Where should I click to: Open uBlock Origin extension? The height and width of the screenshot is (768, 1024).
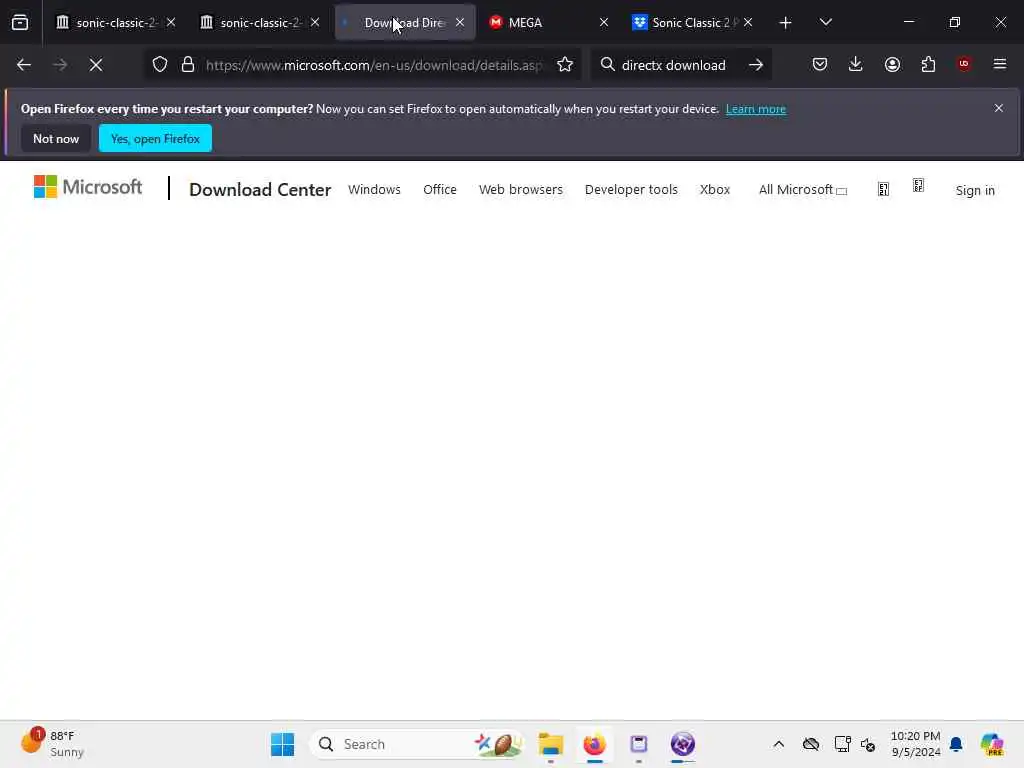(x=964, y=64)
